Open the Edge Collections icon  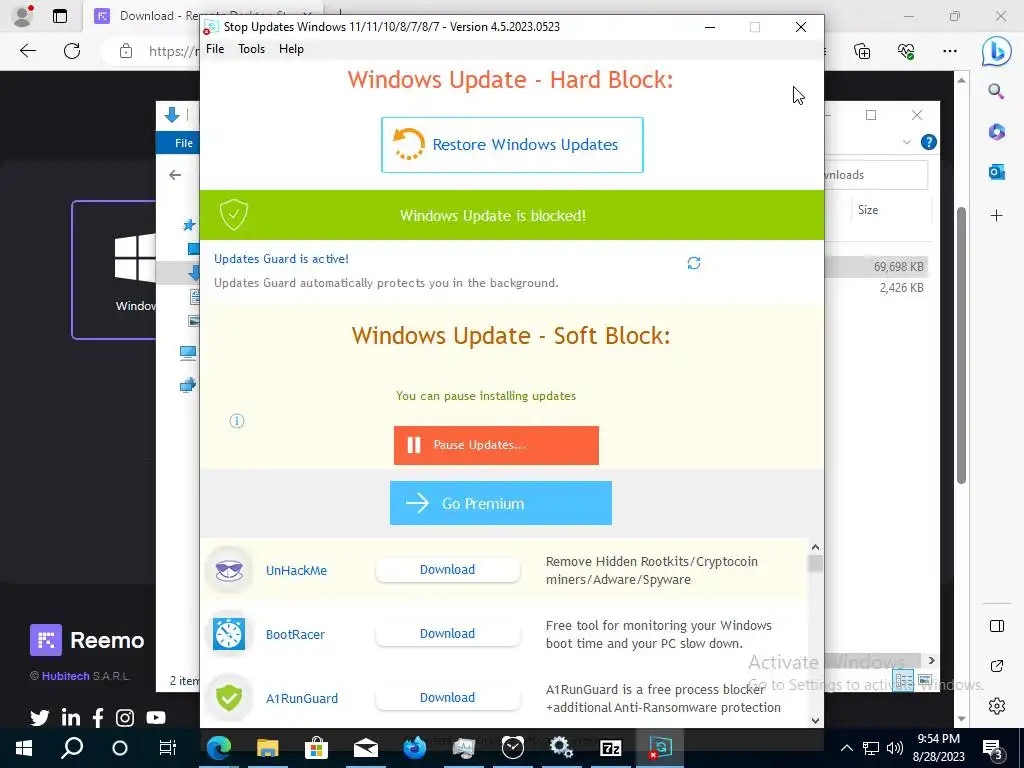click(x=862, y=51)
